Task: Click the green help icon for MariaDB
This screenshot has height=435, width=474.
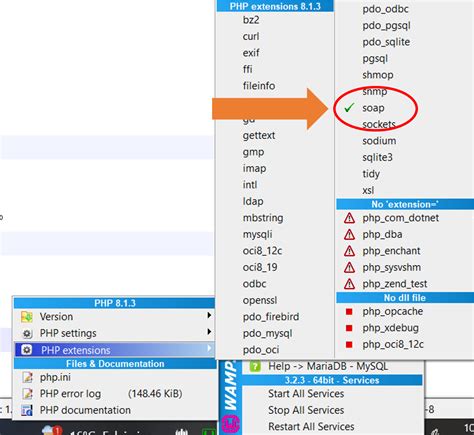Action: (255, 367)
